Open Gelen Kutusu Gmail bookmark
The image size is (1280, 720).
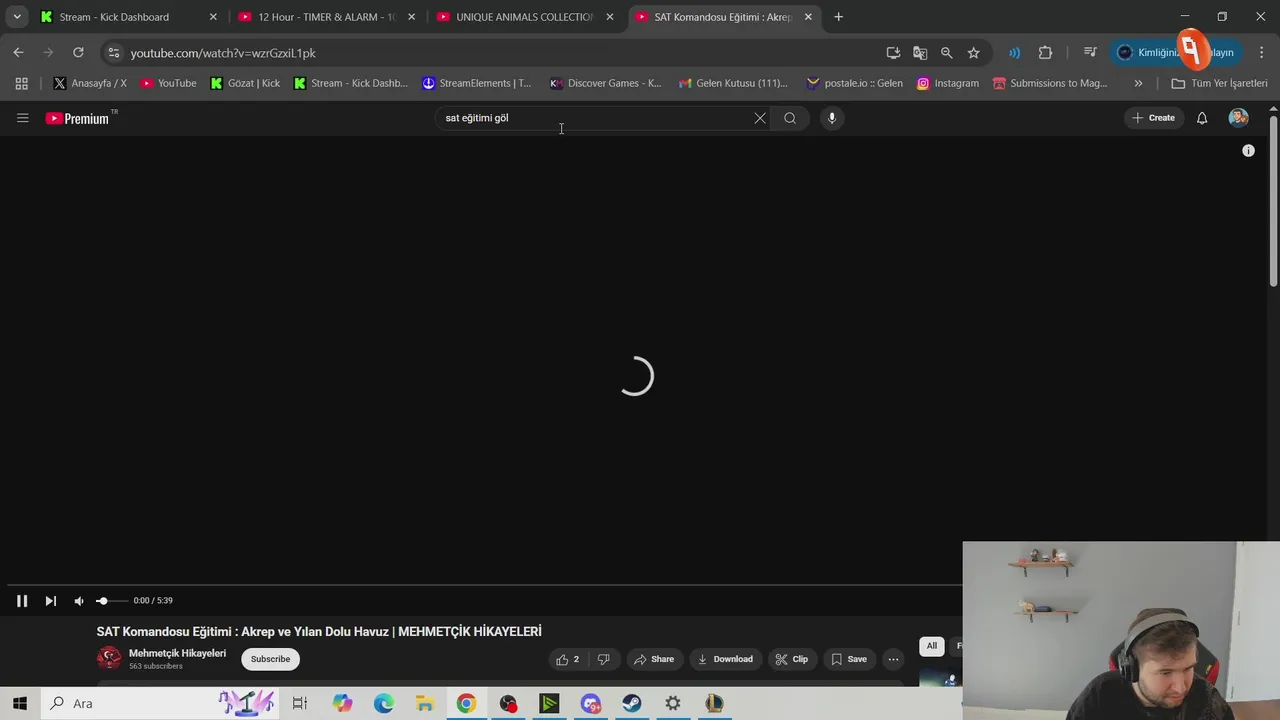733,84
